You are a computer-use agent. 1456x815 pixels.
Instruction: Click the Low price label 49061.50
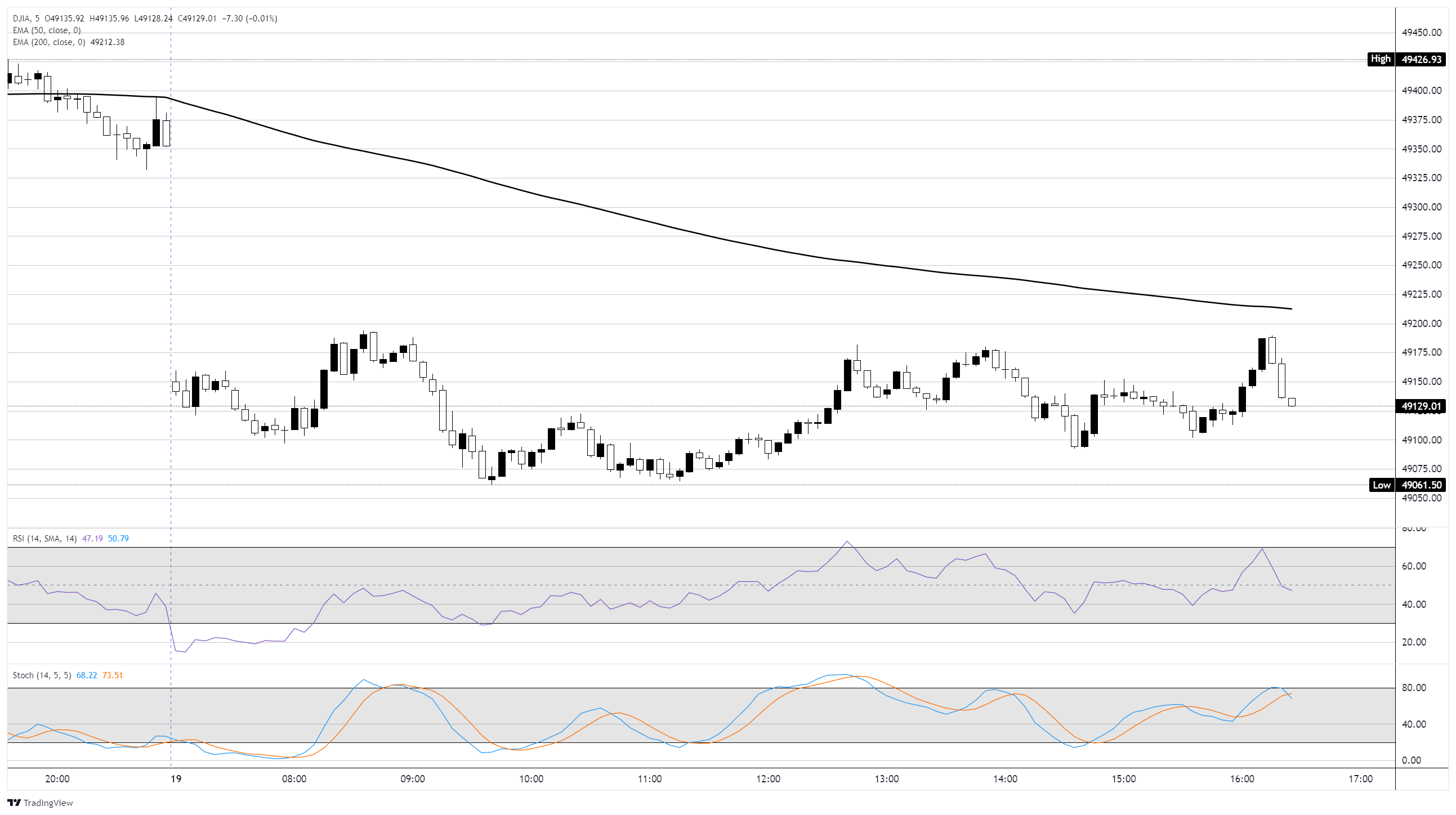click(x=1422, y=485)
